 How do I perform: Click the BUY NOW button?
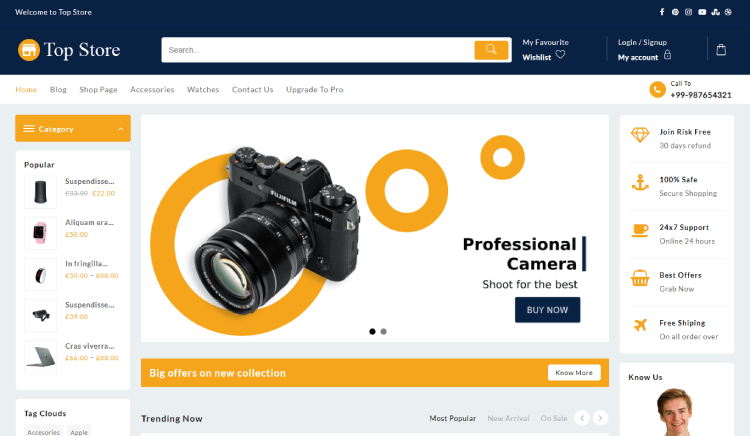547,310
